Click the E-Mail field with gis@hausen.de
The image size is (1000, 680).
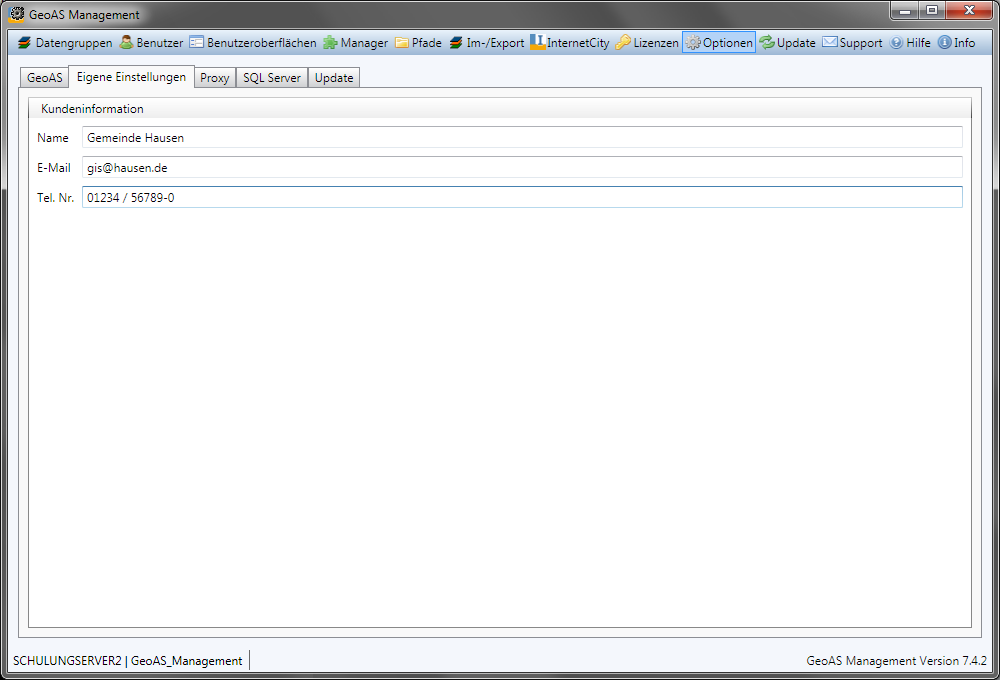(522, 167)
